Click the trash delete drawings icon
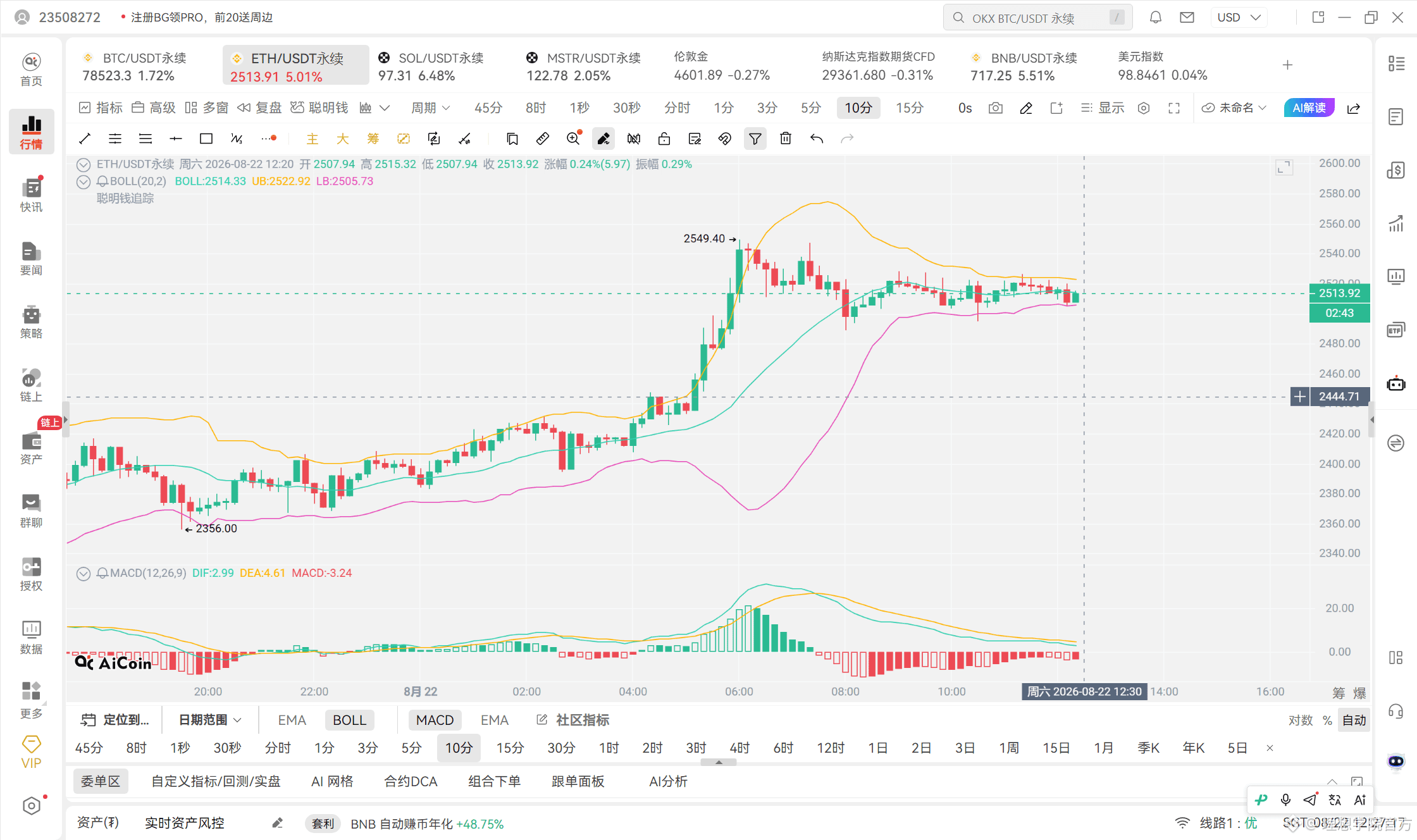1417x840 pixels. pos(786,139)
